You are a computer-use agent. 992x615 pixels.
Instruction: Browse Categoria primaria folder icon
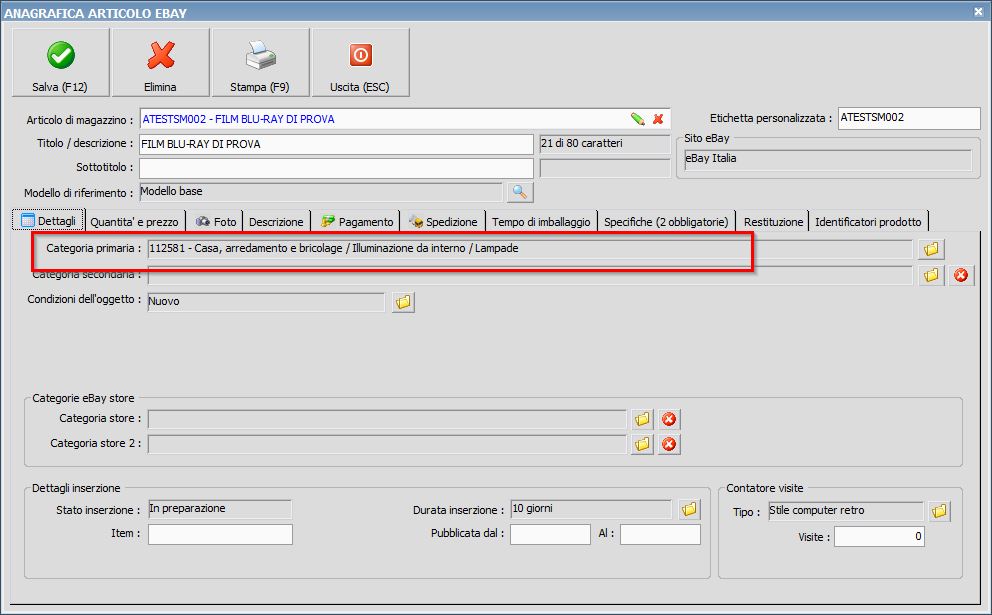pos(931,249)
